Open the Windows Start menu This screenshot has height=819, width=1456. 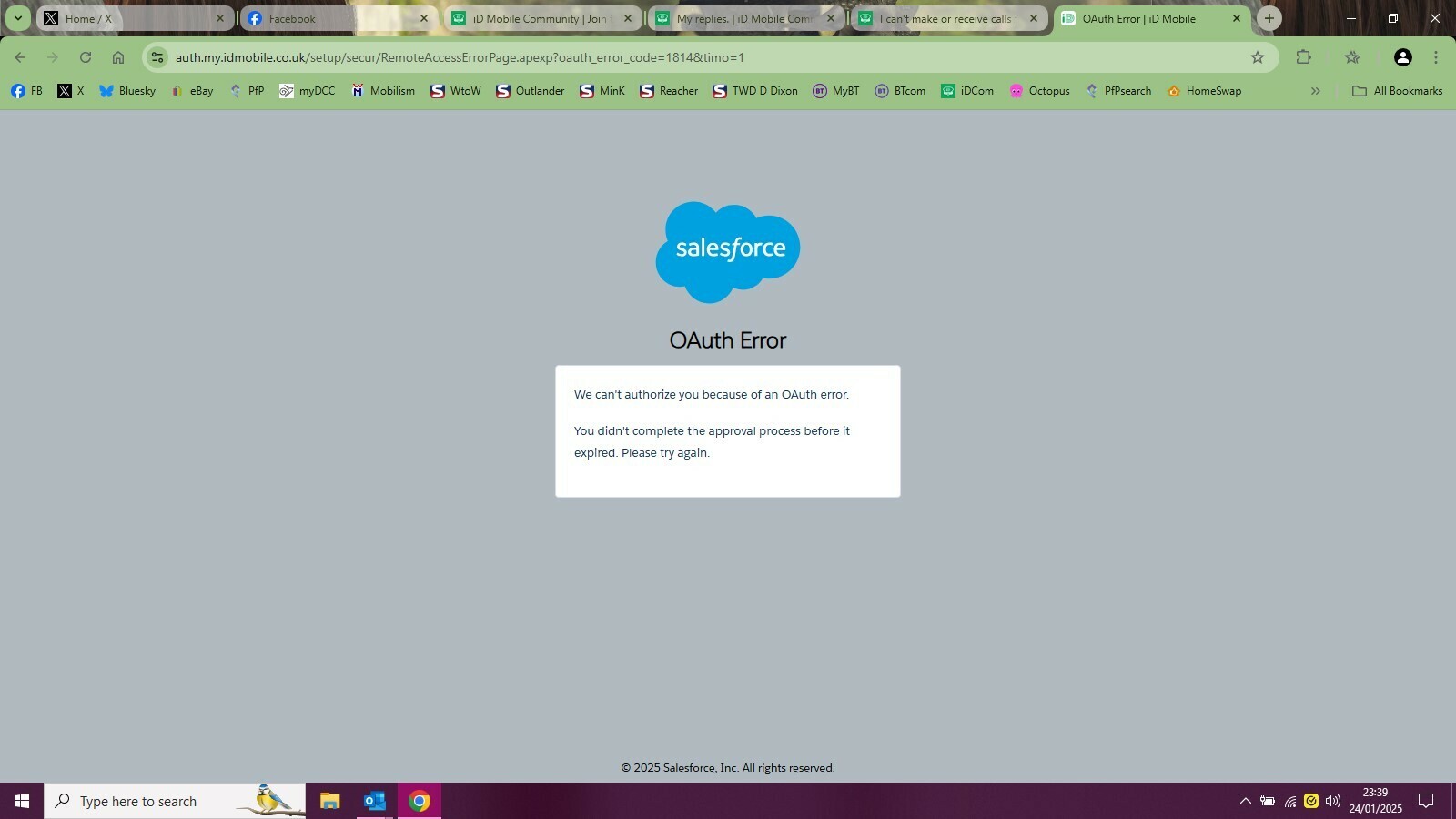pyautogui.click(x=22, y=801)
